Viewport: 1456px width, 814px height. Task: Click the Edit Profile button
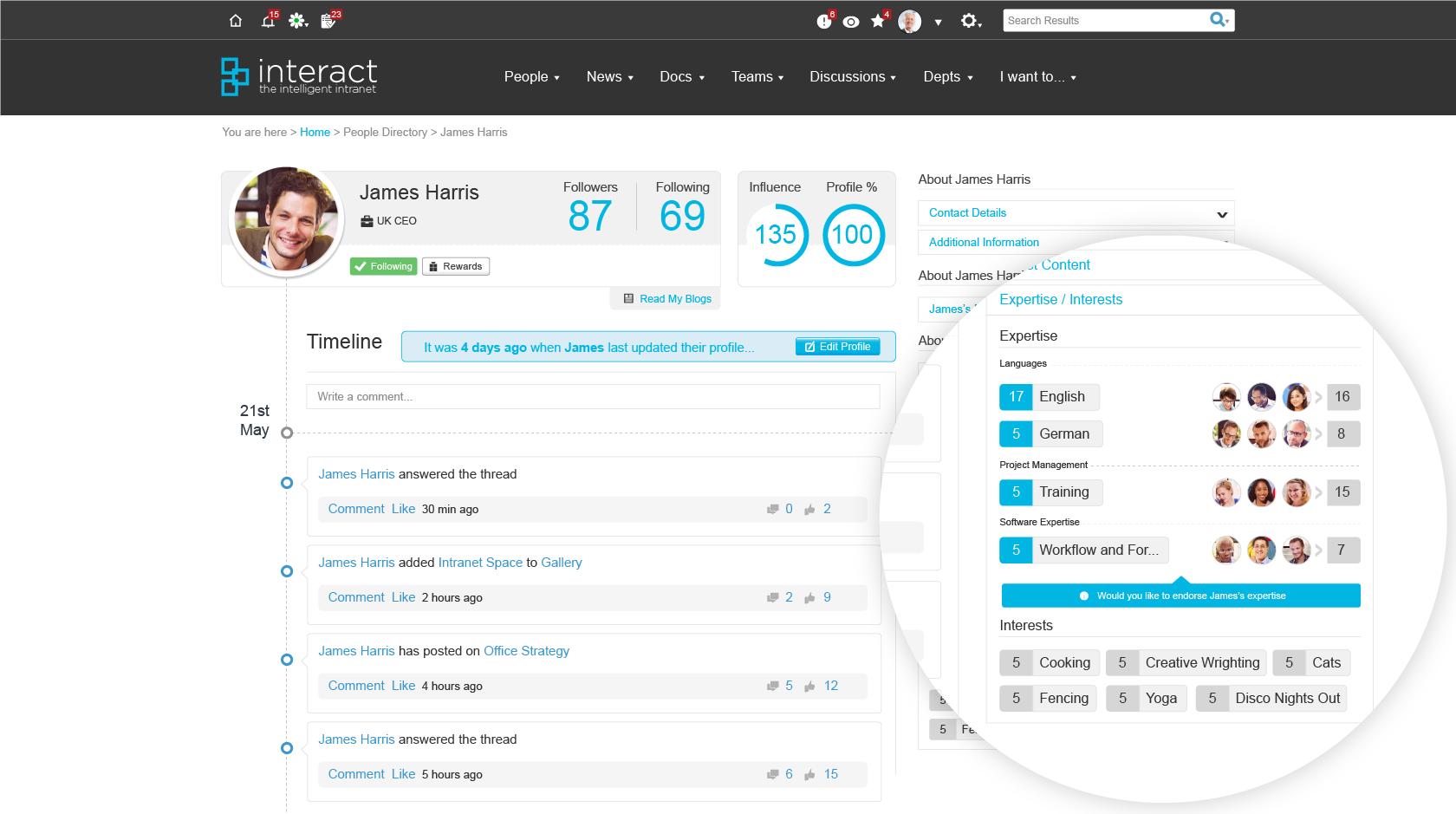tap(837, 347)
